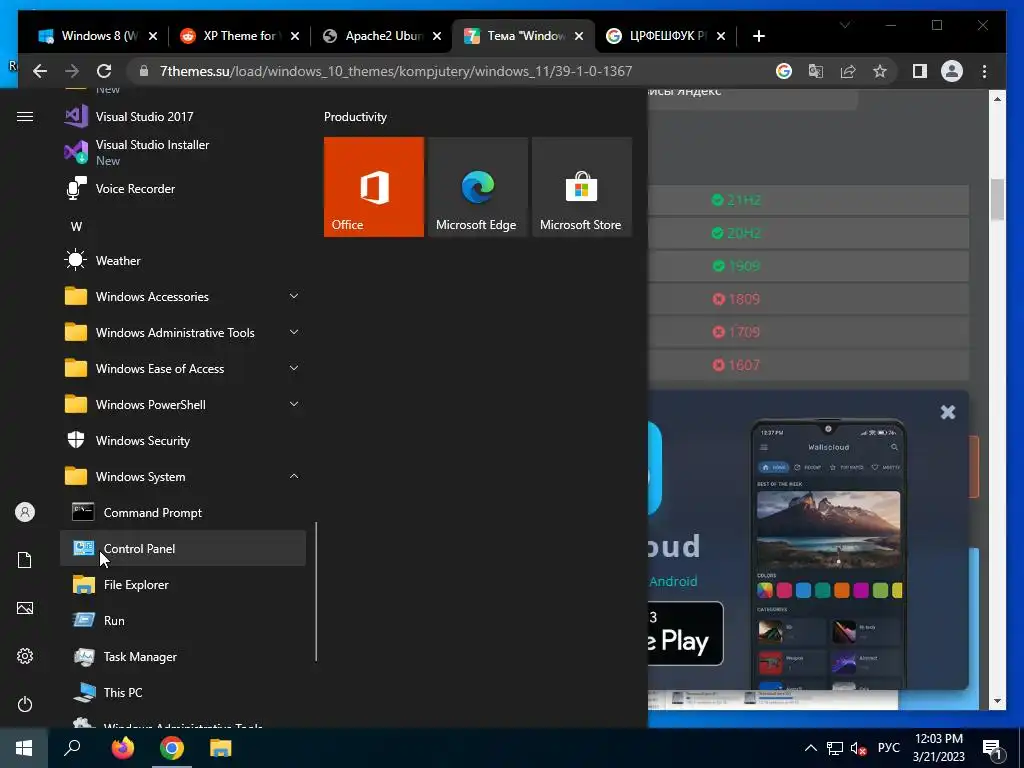Expand the Start menu hamburger button
1024x768 pixels.
tap(25, 117)
